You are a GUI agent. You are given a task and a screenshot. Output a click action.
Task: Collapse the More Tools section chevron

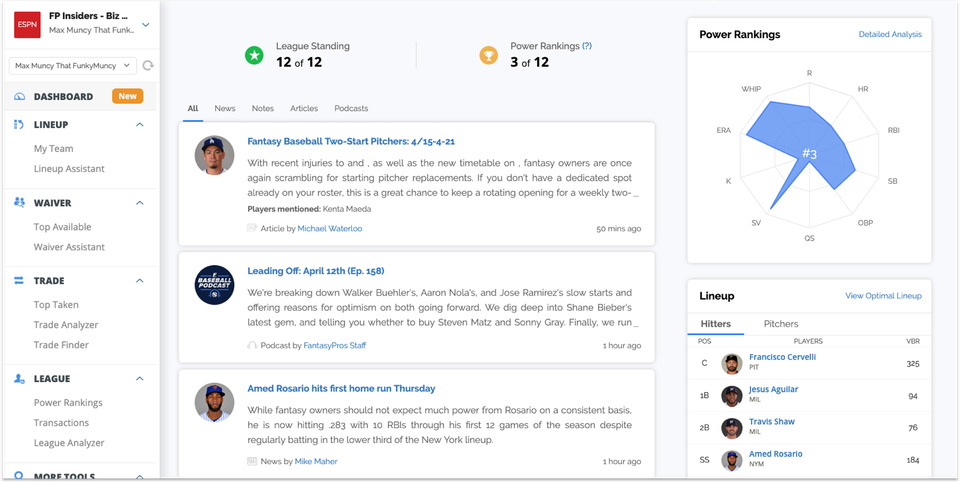tap(140, 475)
